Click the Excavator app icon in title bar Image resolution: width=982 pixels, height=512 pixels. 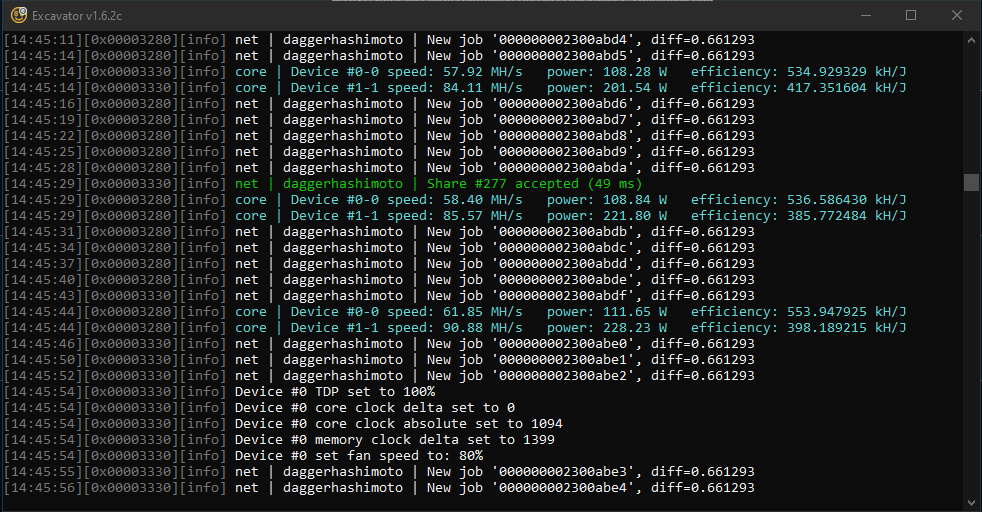point(19,15)
